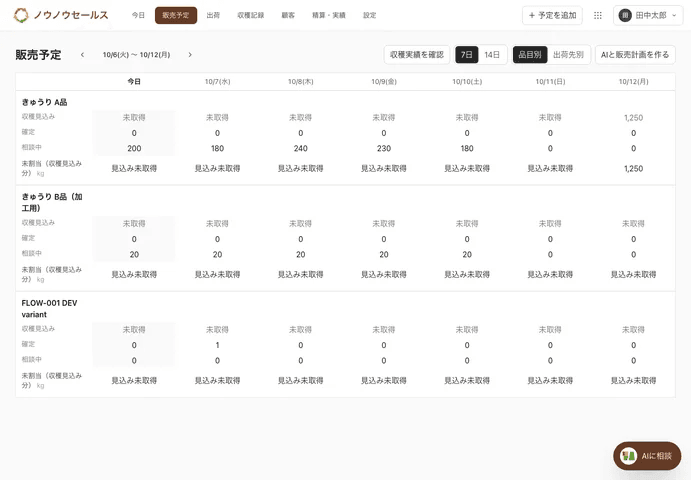Click the 10/11(日) column header
The image size is (691, 480).
click(550, 82)
